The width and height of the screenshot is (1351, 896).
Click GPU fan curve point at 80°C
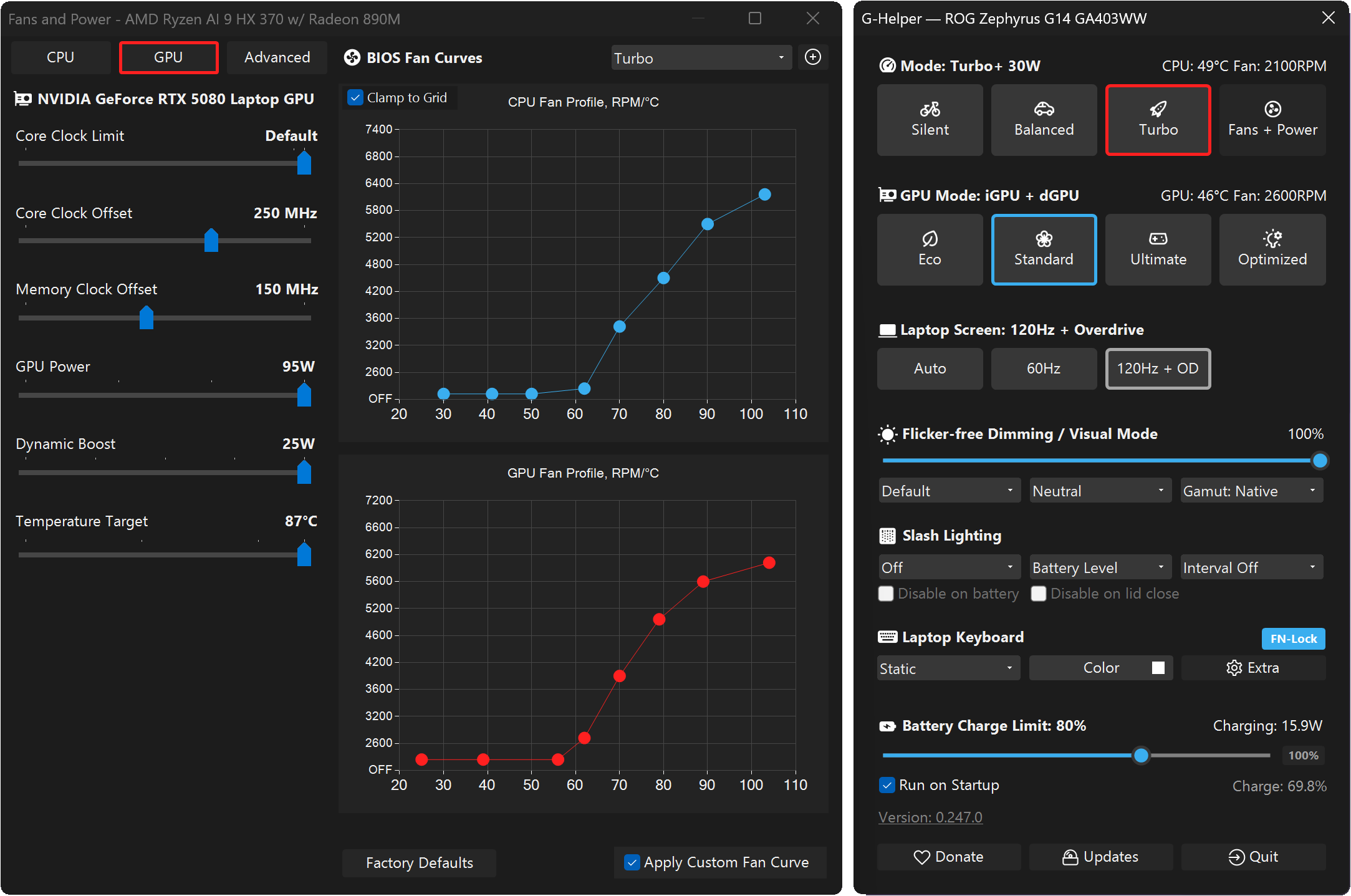[659, 619]
